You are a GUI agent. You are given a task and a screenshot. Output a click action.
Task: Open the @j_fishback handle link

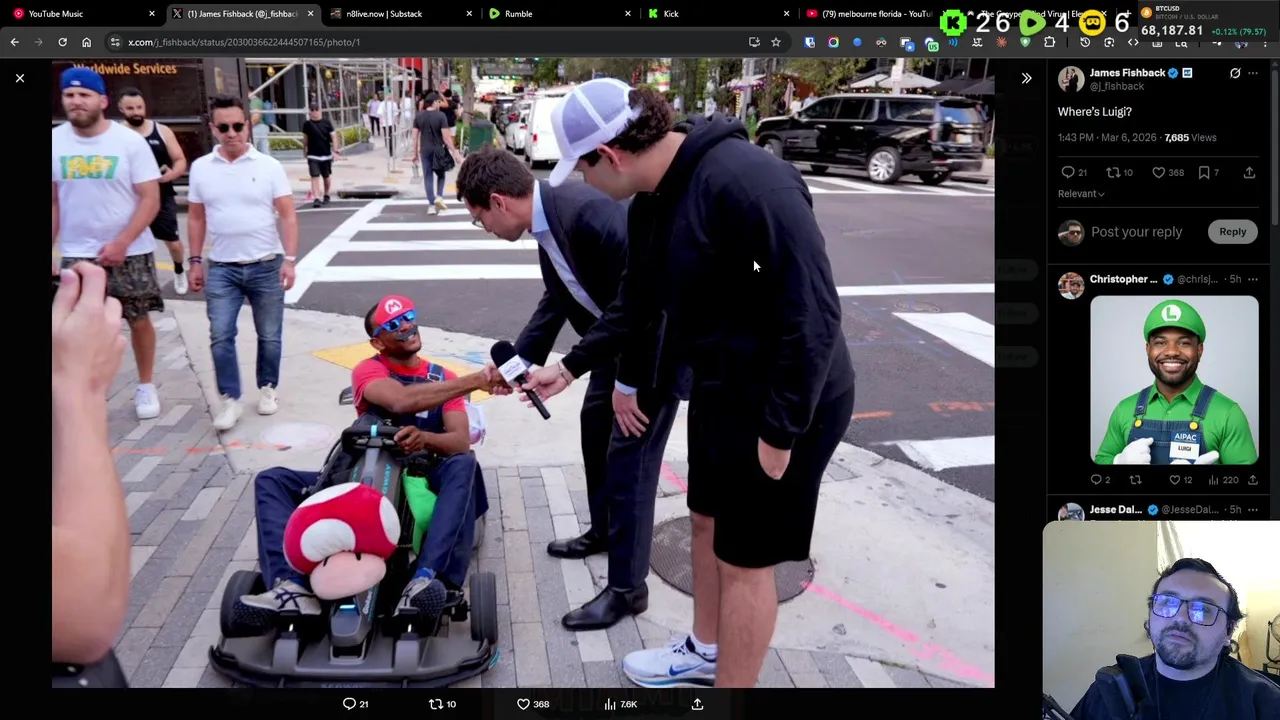[x=1117, y=86]
